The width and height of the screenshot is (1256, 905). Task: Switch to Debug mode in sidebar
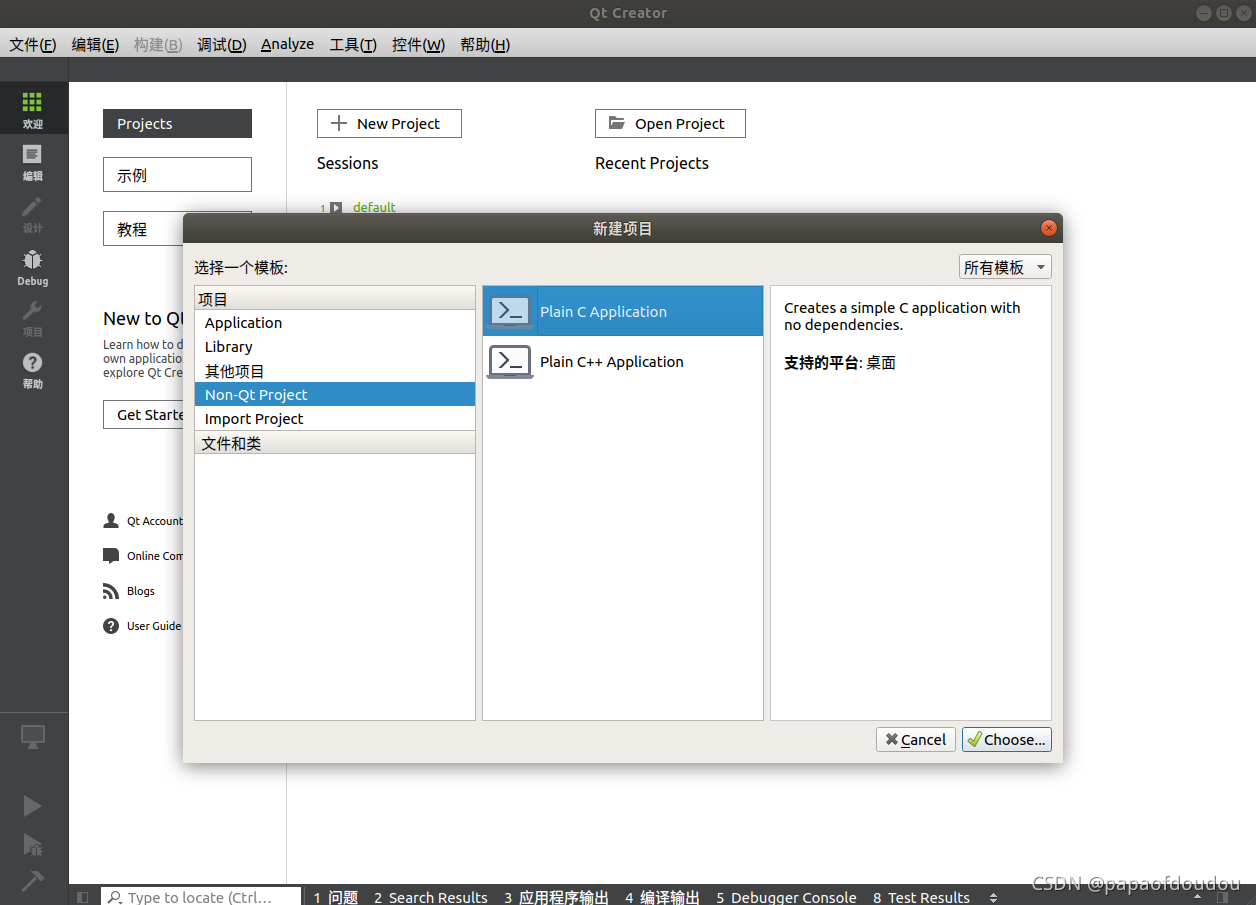point(33,267)
